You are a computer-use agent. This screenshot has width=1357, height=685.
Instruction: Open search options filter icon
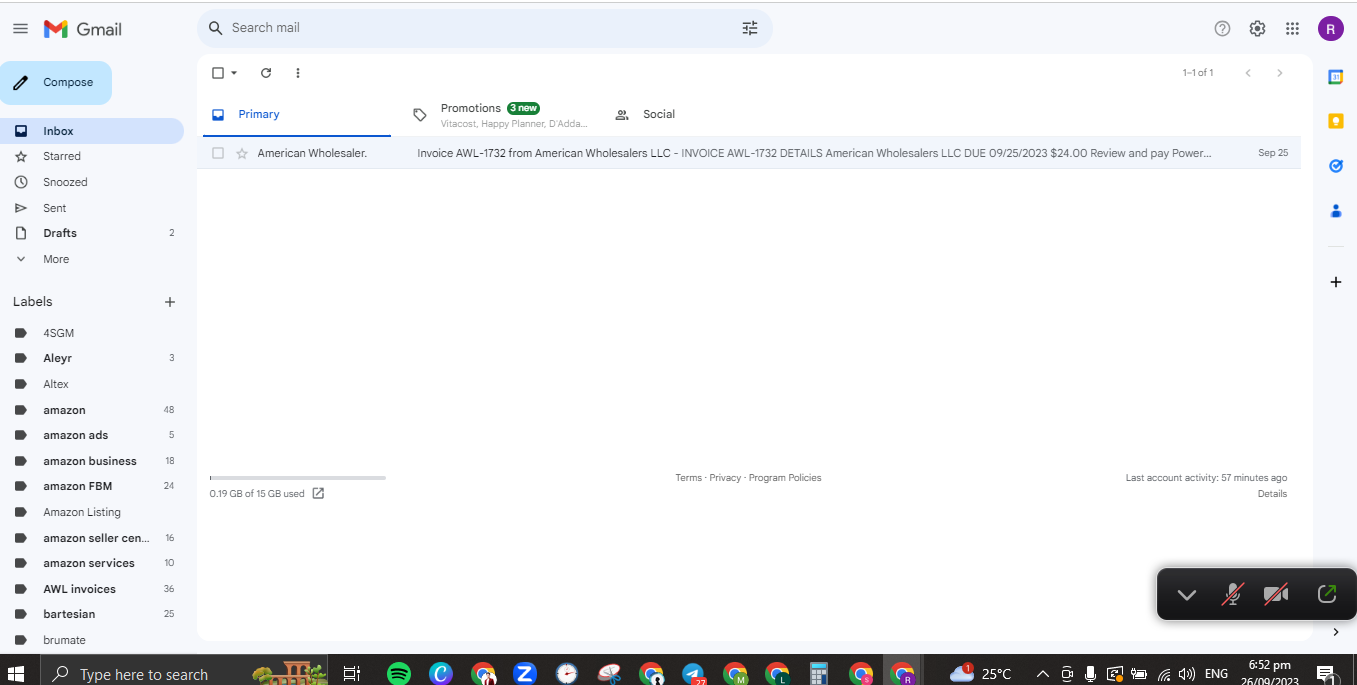tap(750, 28)
